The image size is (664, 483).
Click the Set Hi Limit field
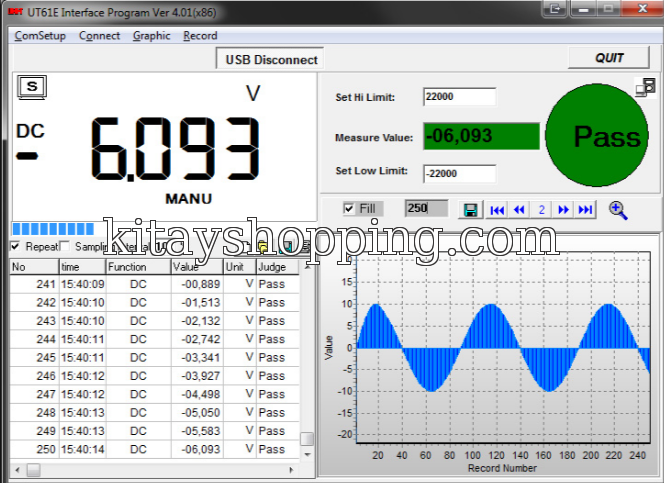point(459,97)
